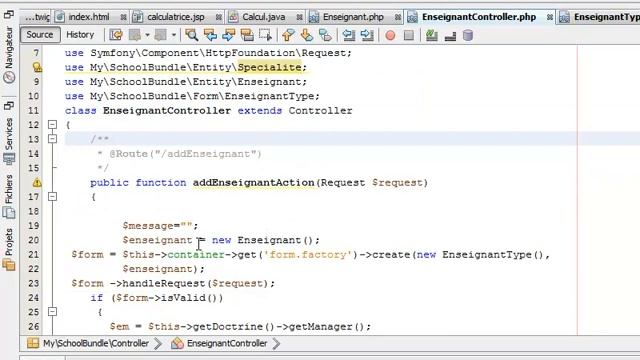Jump to the next bookmark

[x=307, y=35]
